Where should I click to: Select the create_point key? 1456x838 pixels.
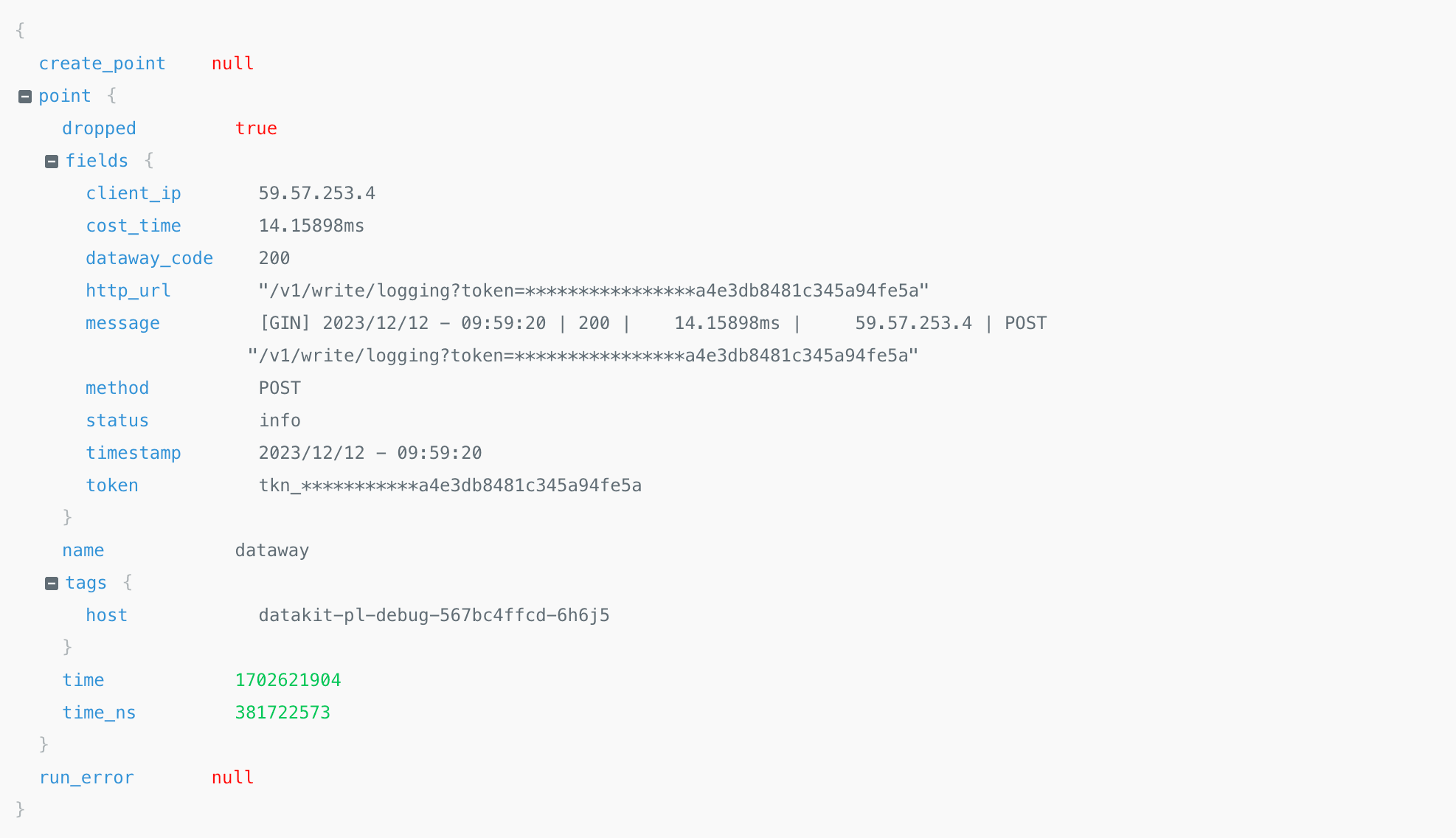pos(102,63)
